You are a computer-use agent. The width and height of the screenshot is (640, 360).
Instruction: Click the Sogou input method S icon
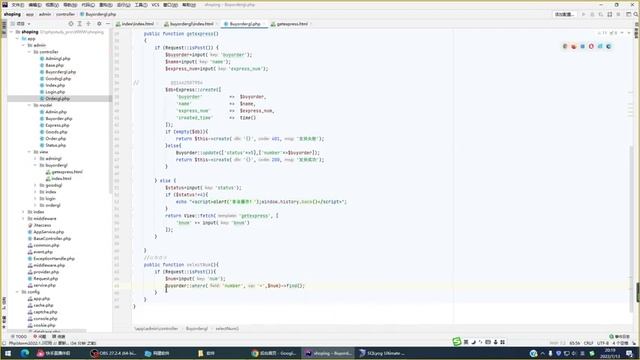tap(457, 342)
